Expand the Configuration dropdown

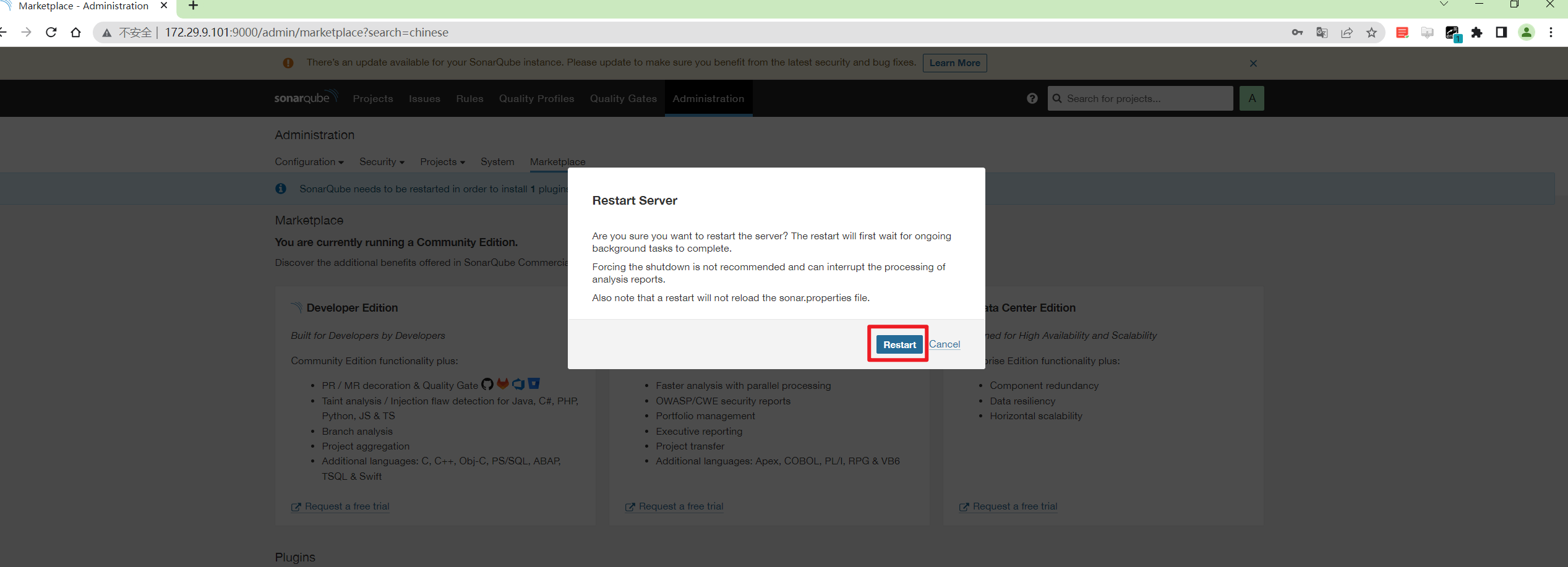309,162
